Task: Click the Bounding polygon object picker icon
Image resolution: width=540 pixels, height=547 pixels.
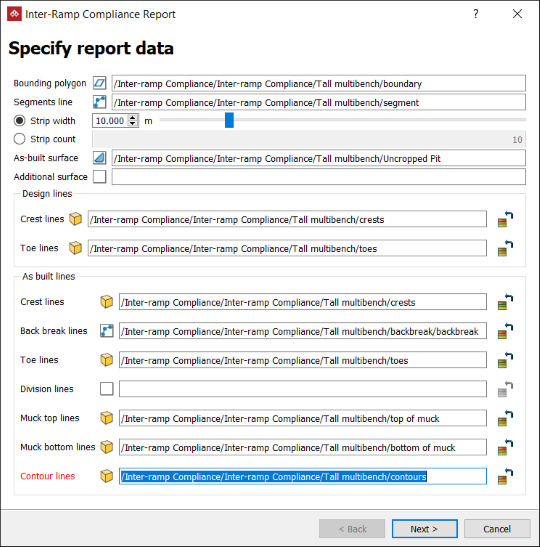Action: click(99, 83)
